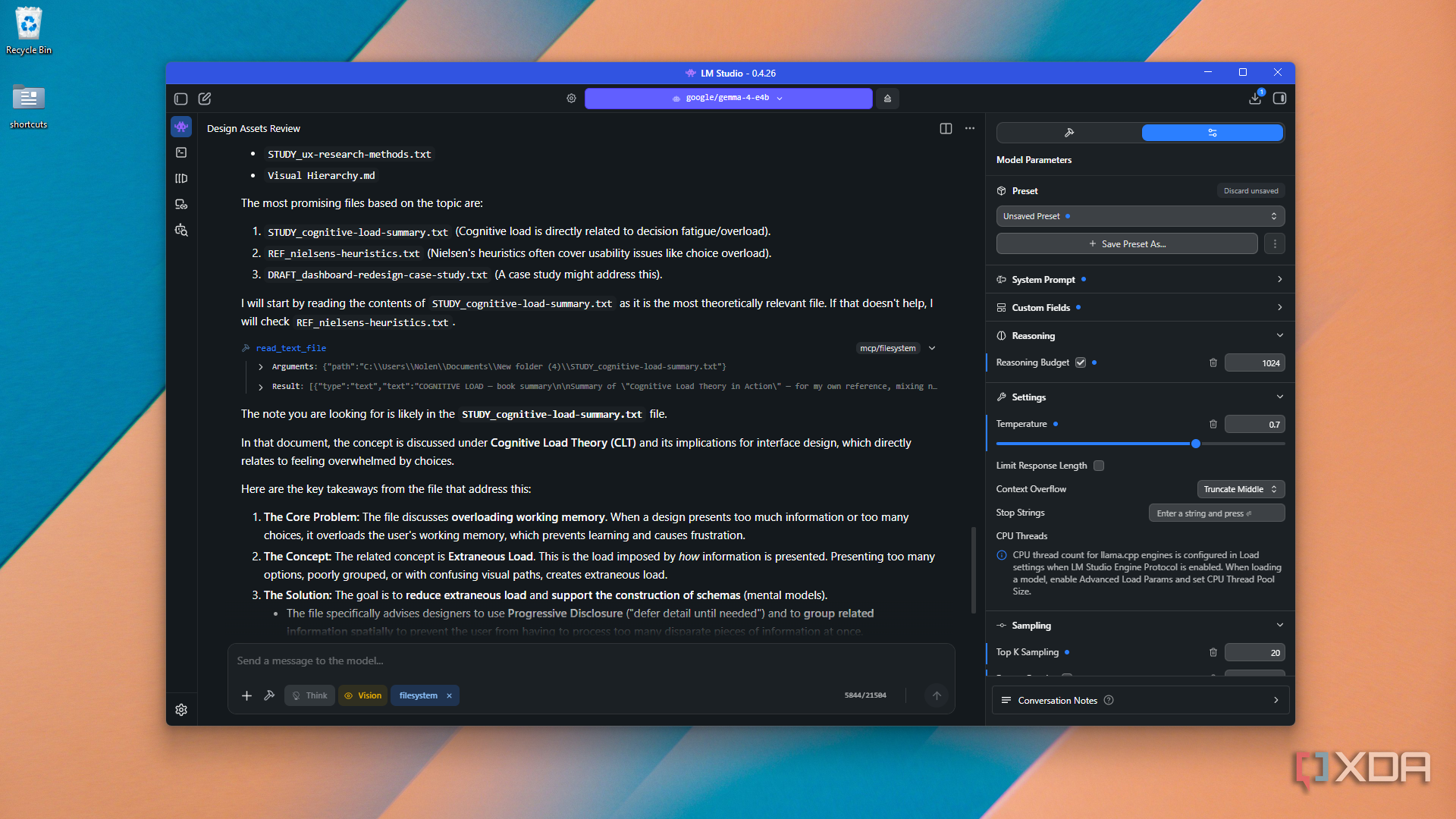Click the Stop Strings input field
This screenshot has height=819, width=1456.
coord(1216,513)
